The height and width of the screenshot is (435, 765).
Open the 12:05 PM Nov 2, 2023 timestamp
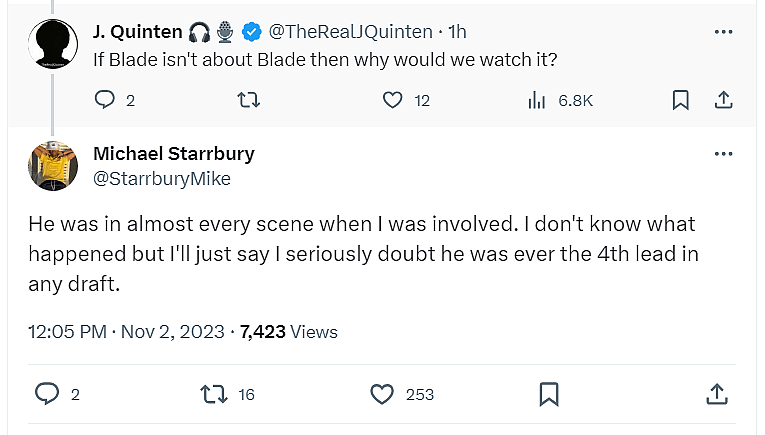(125, 332)
